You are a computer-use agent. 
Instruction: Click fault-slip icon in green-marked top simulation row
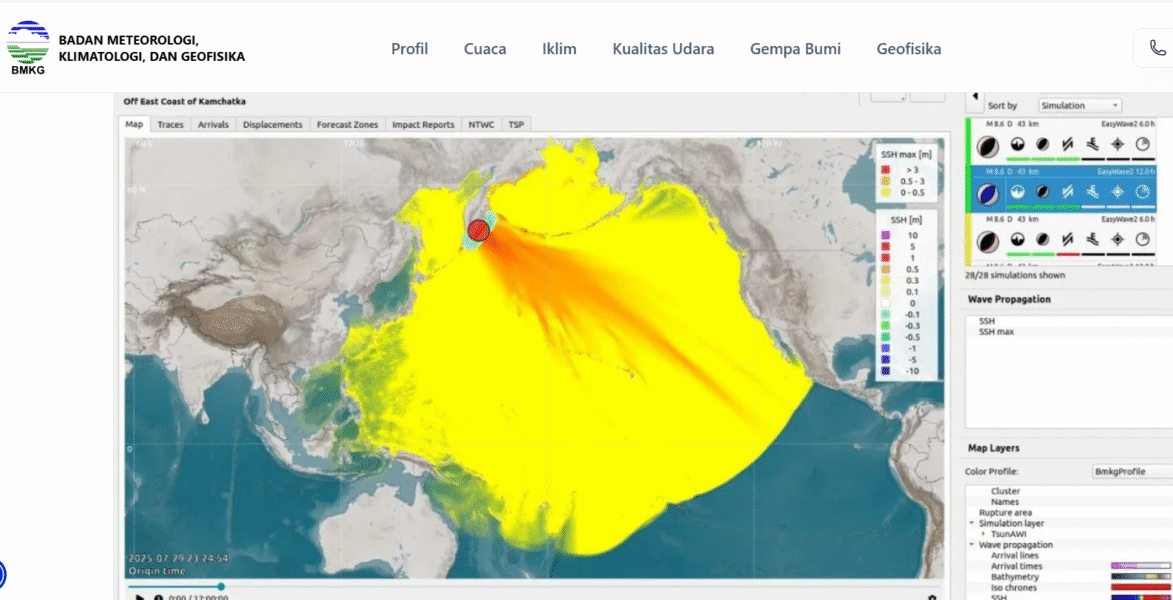pyautogui.click(x=1068, y=145)
